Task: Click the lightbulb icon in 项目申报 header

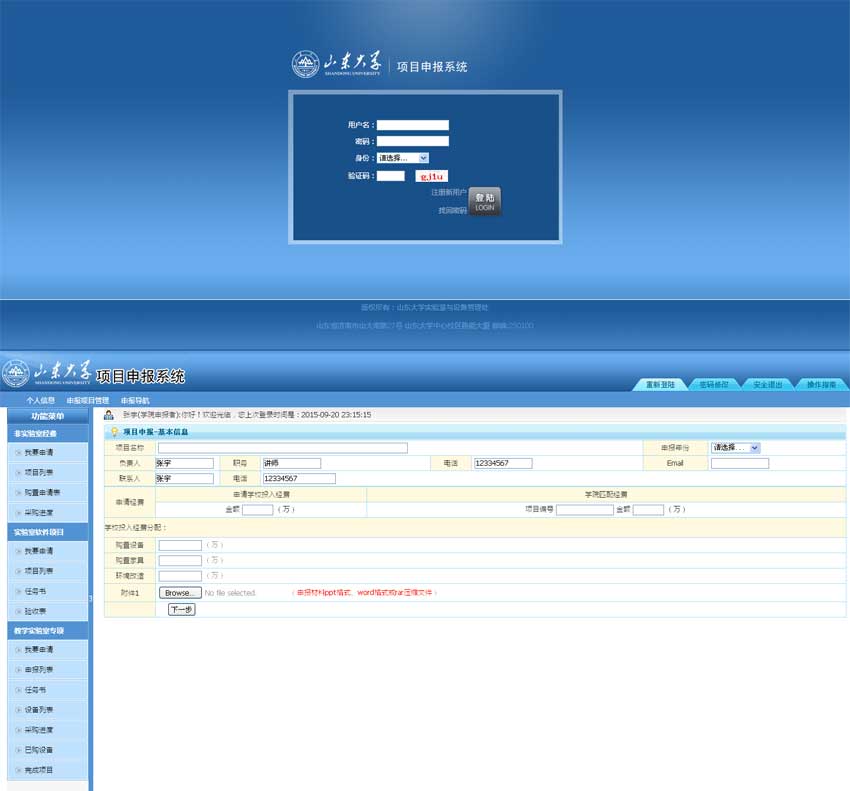Action: point(114,432)
